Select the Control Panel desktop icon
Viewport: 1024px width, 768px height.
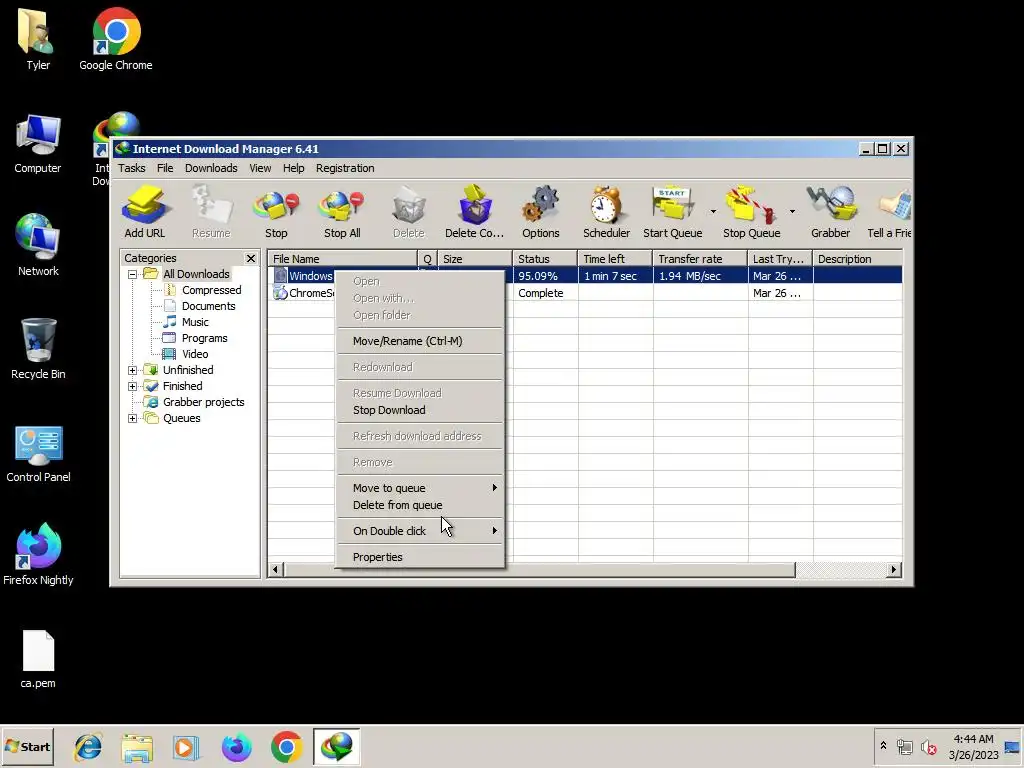[x=38, y=453]
